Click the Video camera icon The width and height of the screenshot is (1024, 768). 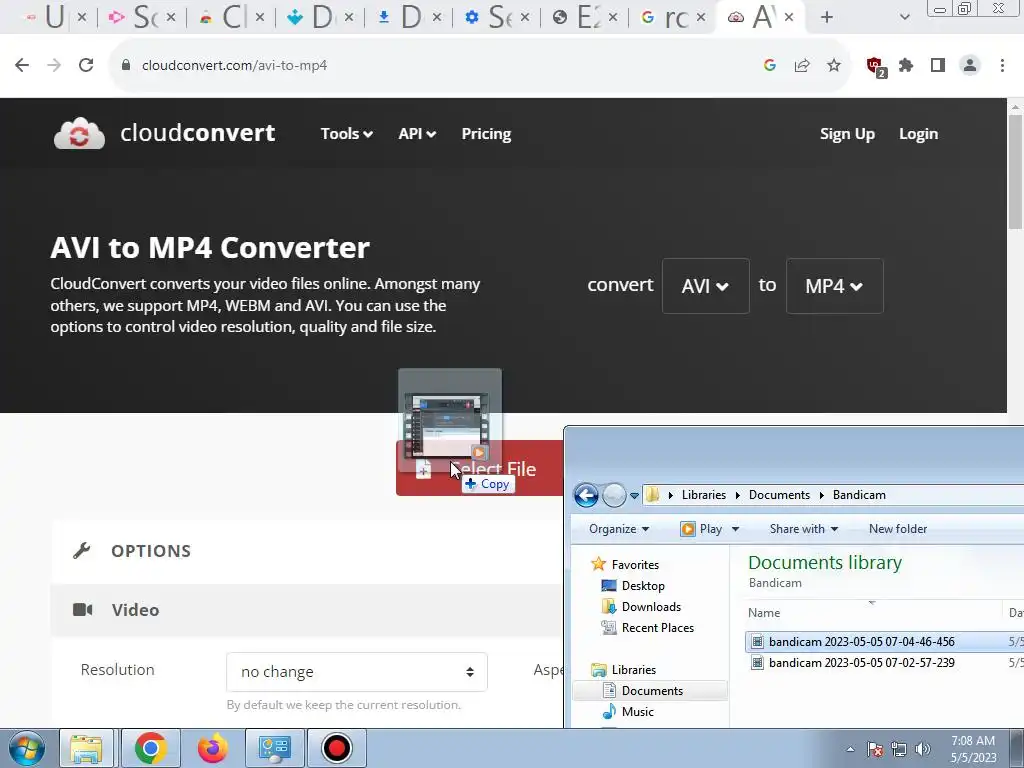point(82,609)
